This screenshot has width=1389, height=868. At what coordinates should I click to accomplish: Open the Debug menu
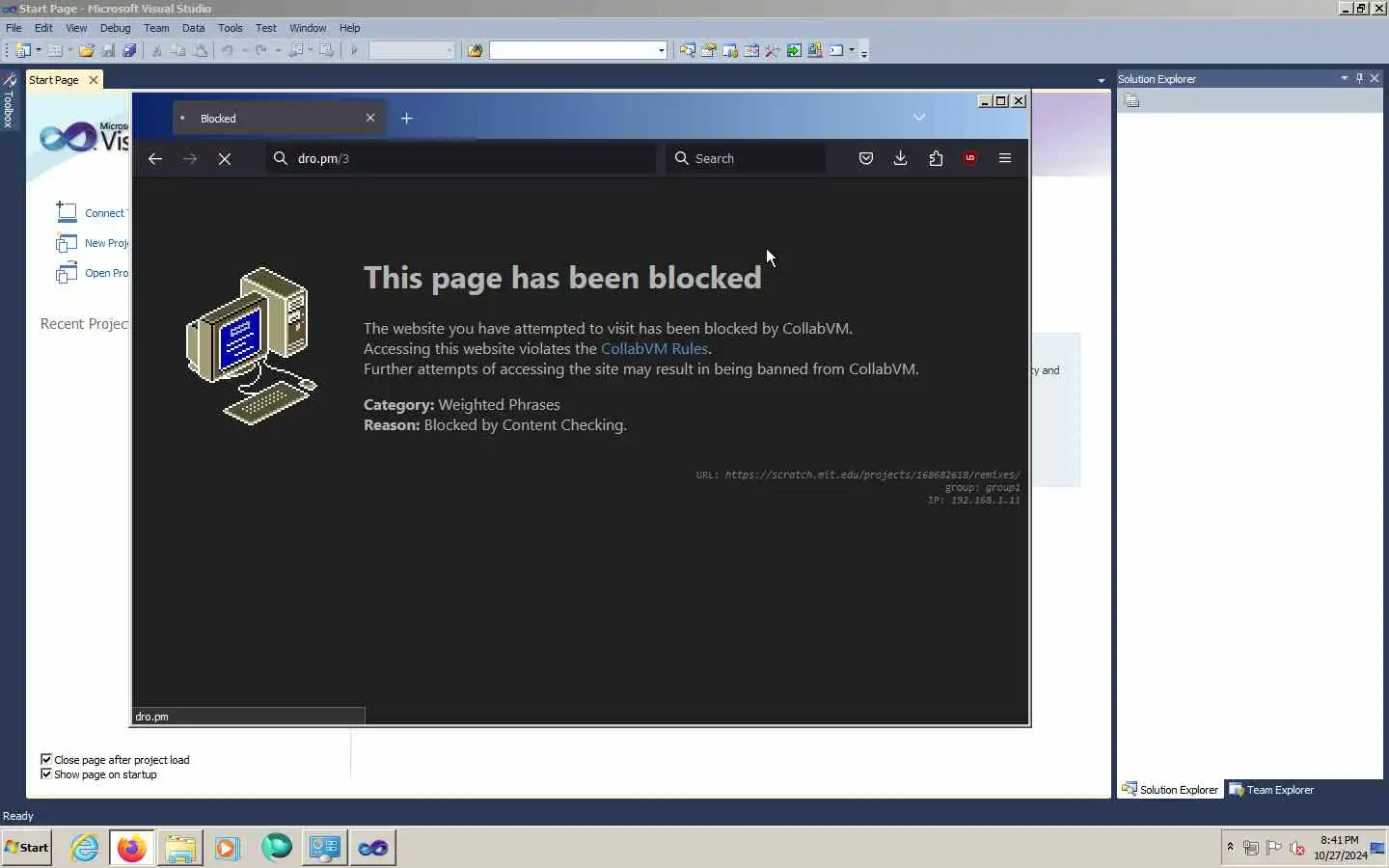coord(115,28)
